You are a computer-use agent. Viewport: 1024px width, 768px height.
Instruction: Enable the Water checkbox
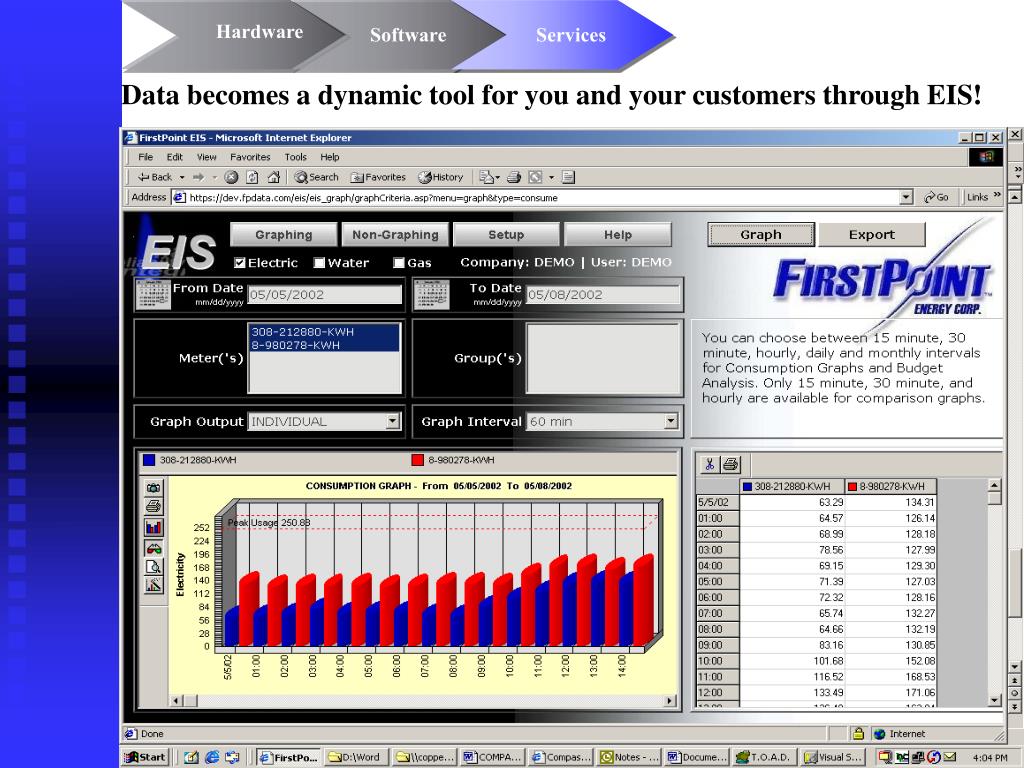(x=319, y=263)
